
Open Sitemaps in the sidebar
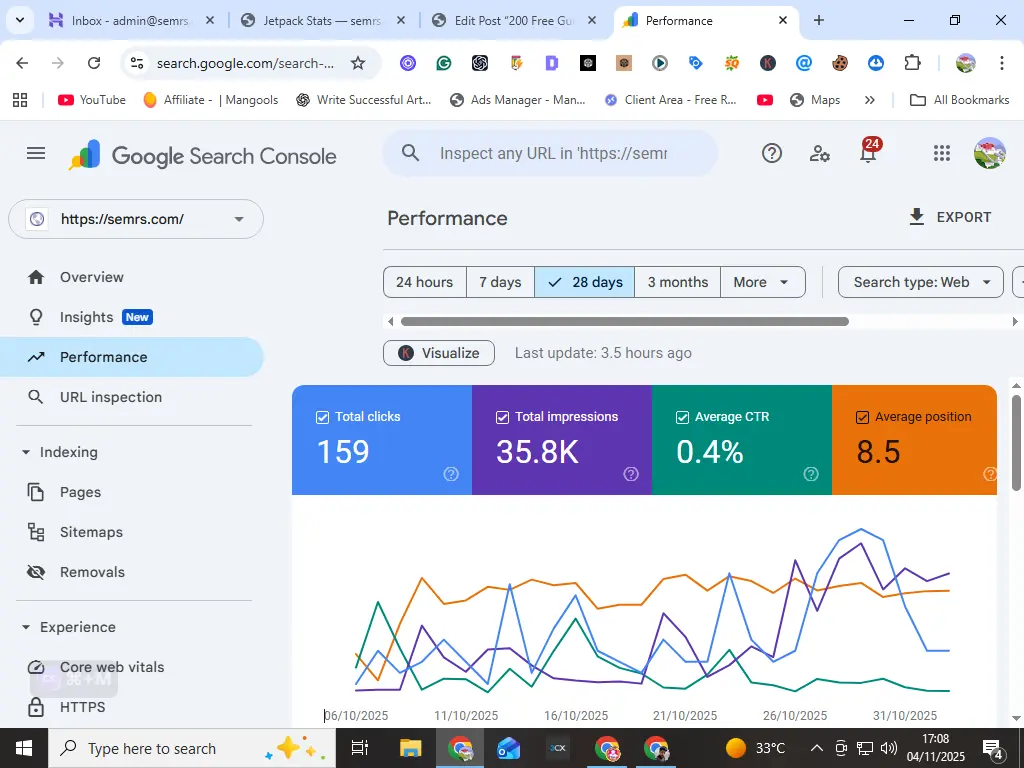click(131, 532)
